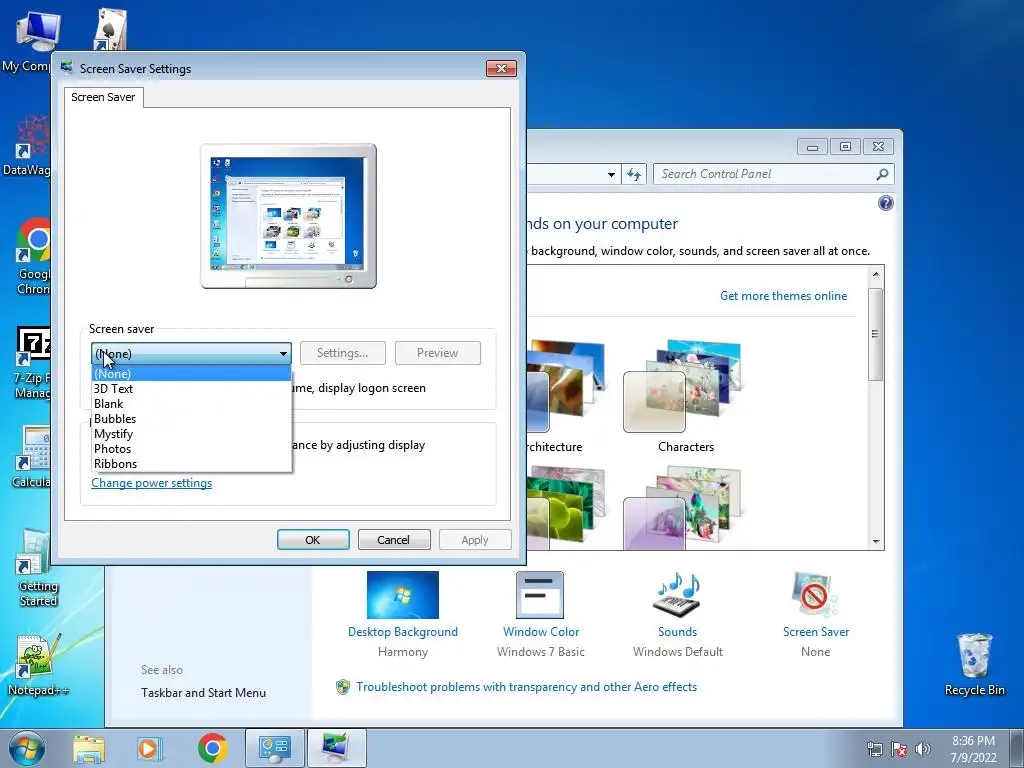
Task: Click Window Color link text
Action: (x=541, y=632)
